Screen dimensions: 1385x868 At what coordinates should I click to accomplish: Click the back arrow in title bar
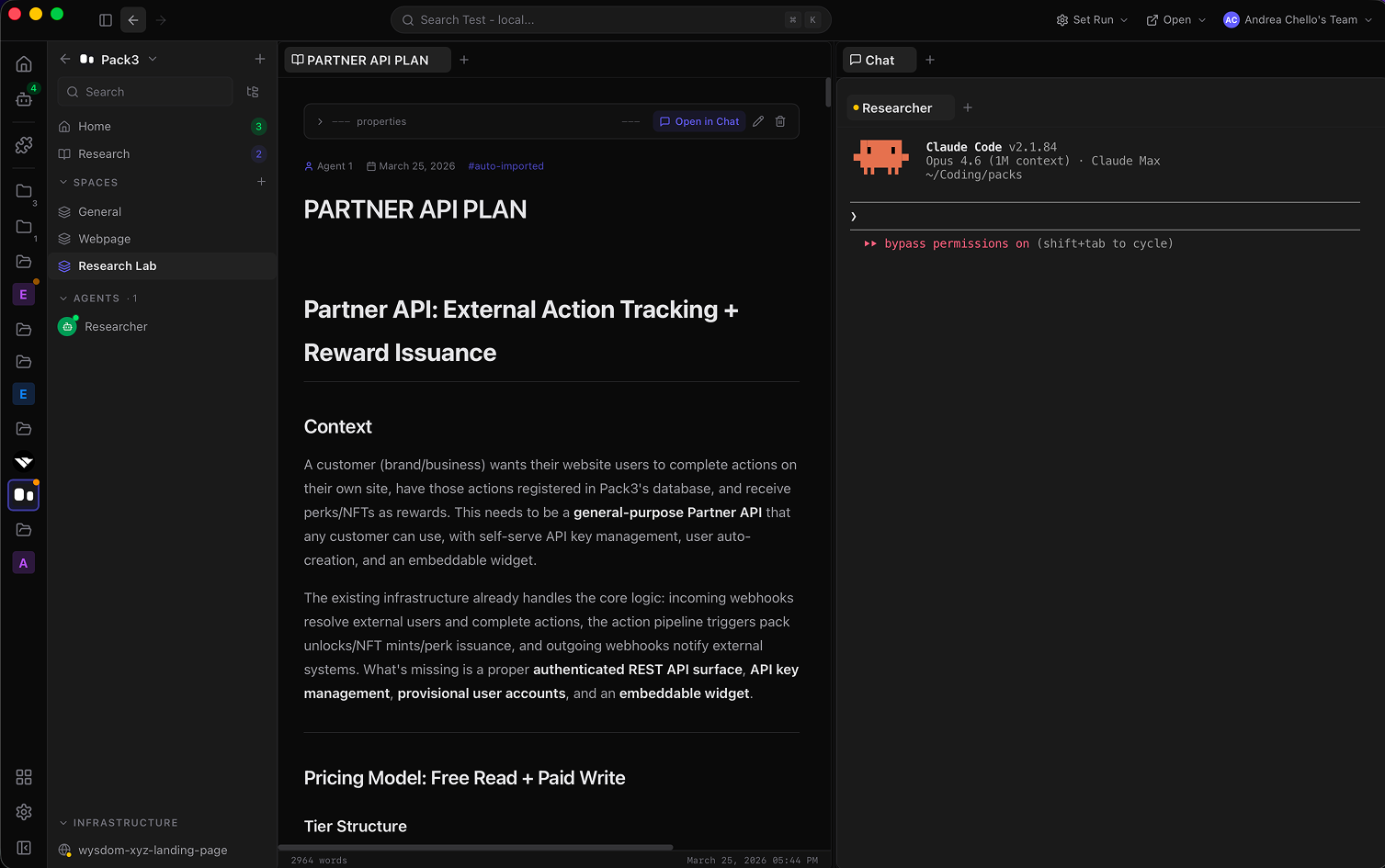click(x=133, y=20)
